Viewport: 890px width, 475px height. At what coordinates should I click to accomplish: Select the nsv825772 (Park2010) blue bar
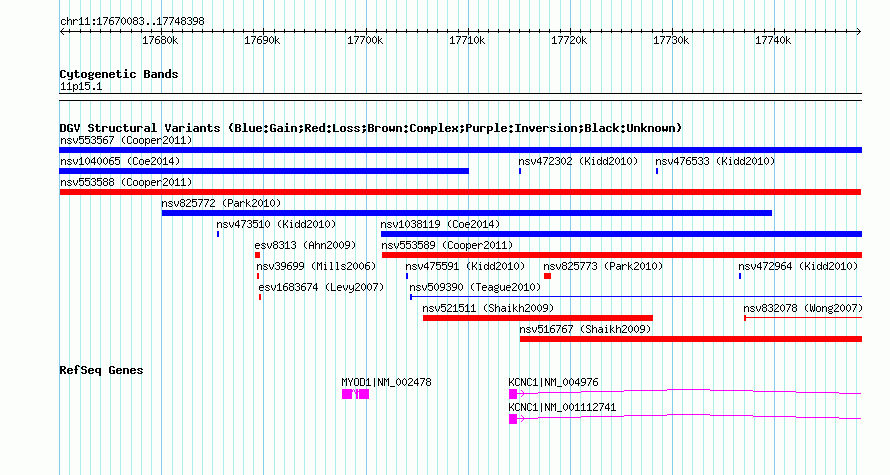tap(467, 213)
